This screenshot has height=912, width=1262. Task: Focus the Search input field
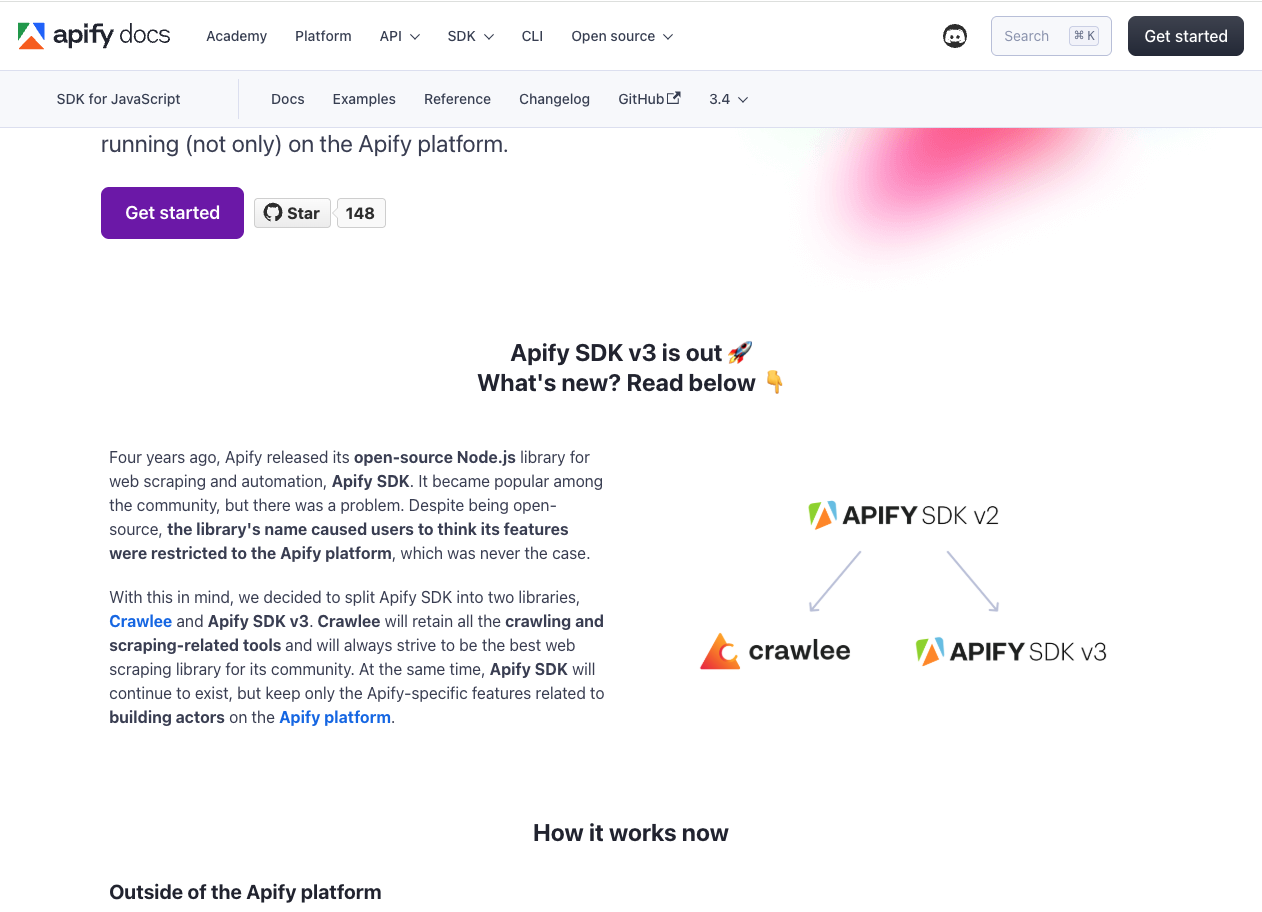(x=1051, y=36)
